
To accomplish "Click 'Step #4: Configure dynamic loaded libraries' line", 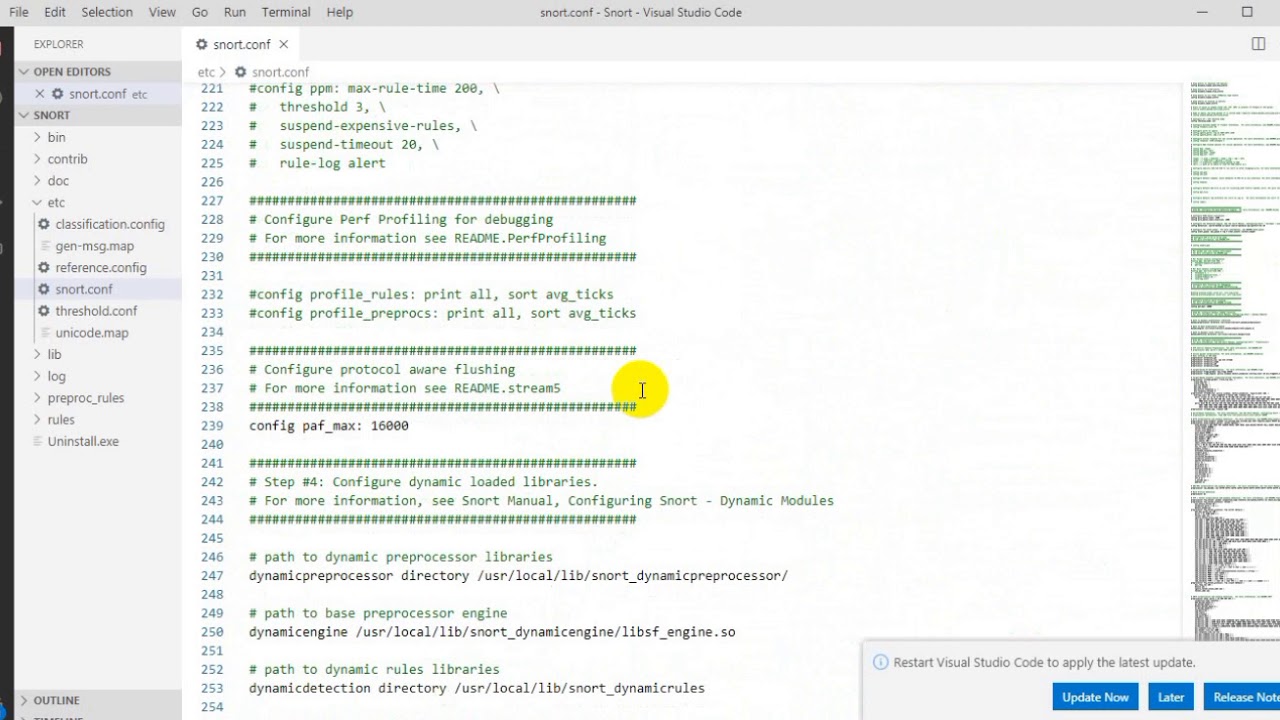I will click(423, 482).
